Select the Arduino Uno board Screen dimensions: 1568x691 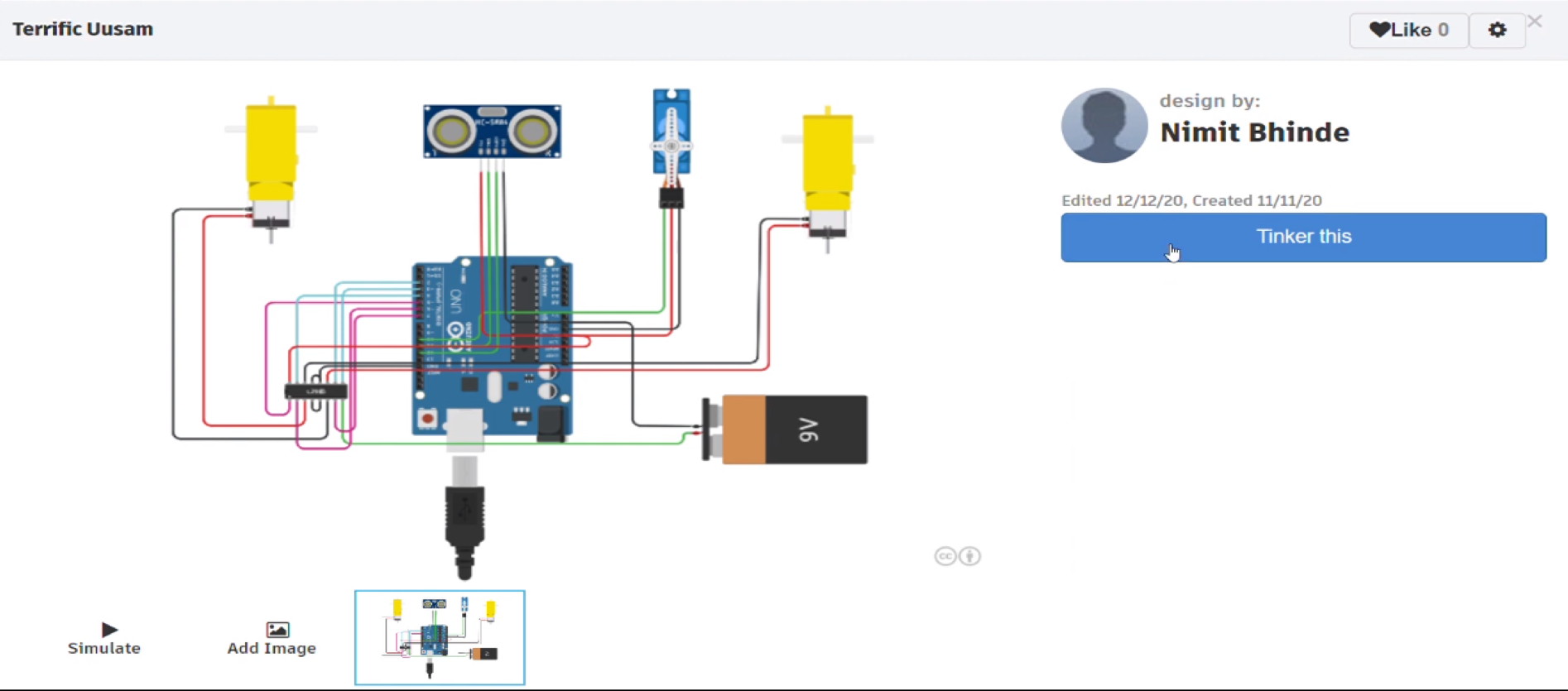pyautogui.click(x=493, y=346)
